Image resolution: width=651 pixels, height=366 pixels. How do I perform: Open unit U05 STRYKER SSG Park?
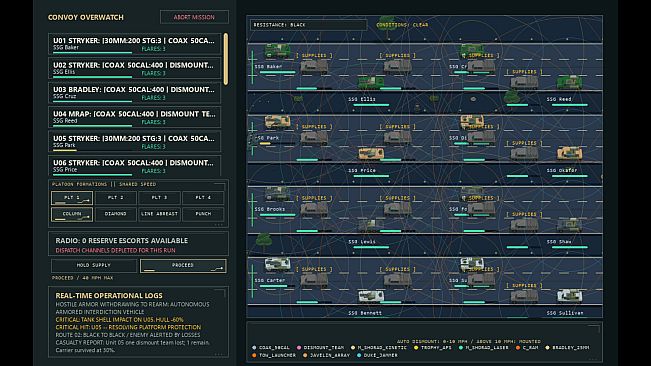[x=135, y=142]
